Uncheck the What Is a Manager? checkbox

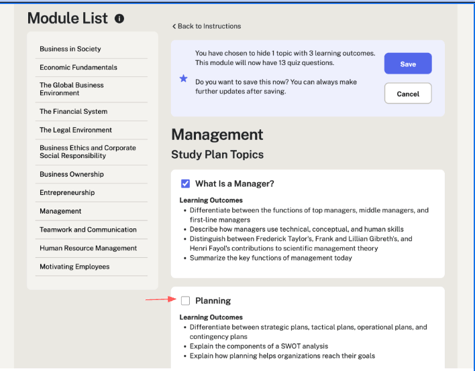(x=185, y=184)
